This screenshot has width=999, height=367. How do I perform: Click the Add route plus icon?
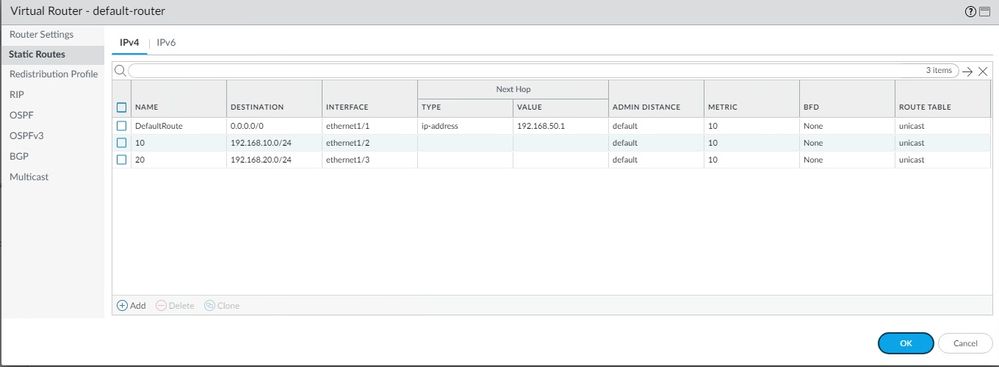coord(122,306)
